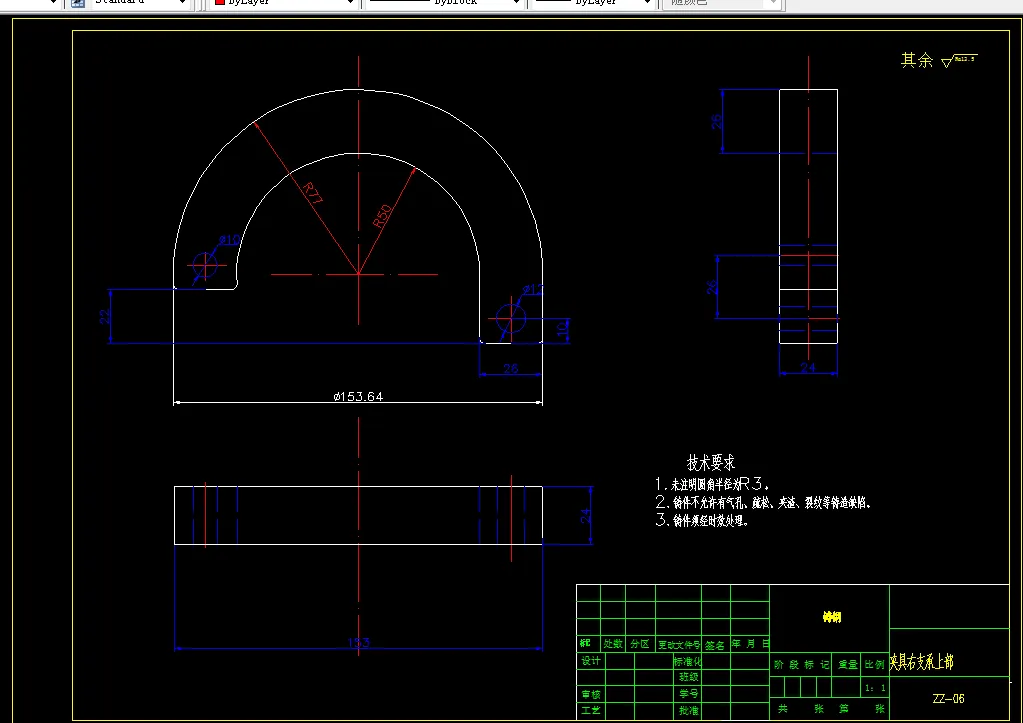Select the 分区 cell in title block
Image resolution: width=1023 pixels, height=723 pixels.
click(x=640, y=644)
